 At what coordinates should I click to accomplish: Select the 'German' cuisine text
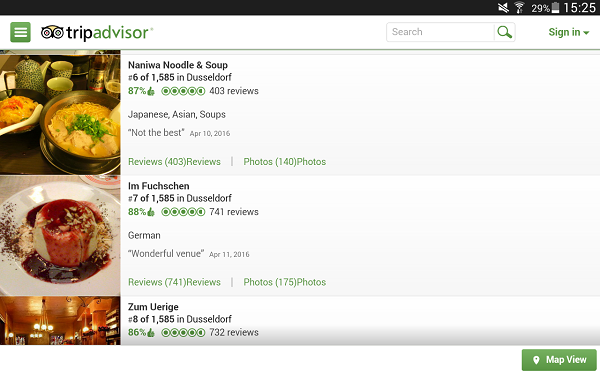(144, 235)
